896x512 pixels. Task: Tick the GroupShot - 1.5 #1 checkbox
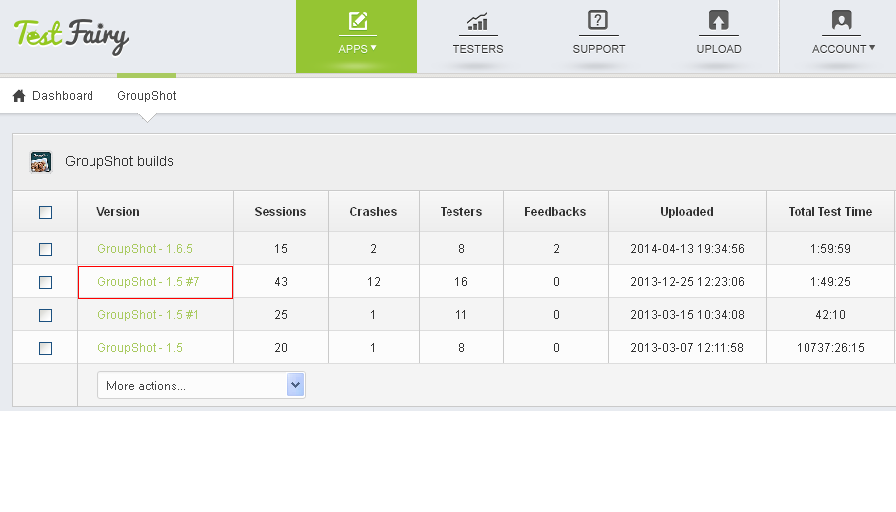coord(45,315)
